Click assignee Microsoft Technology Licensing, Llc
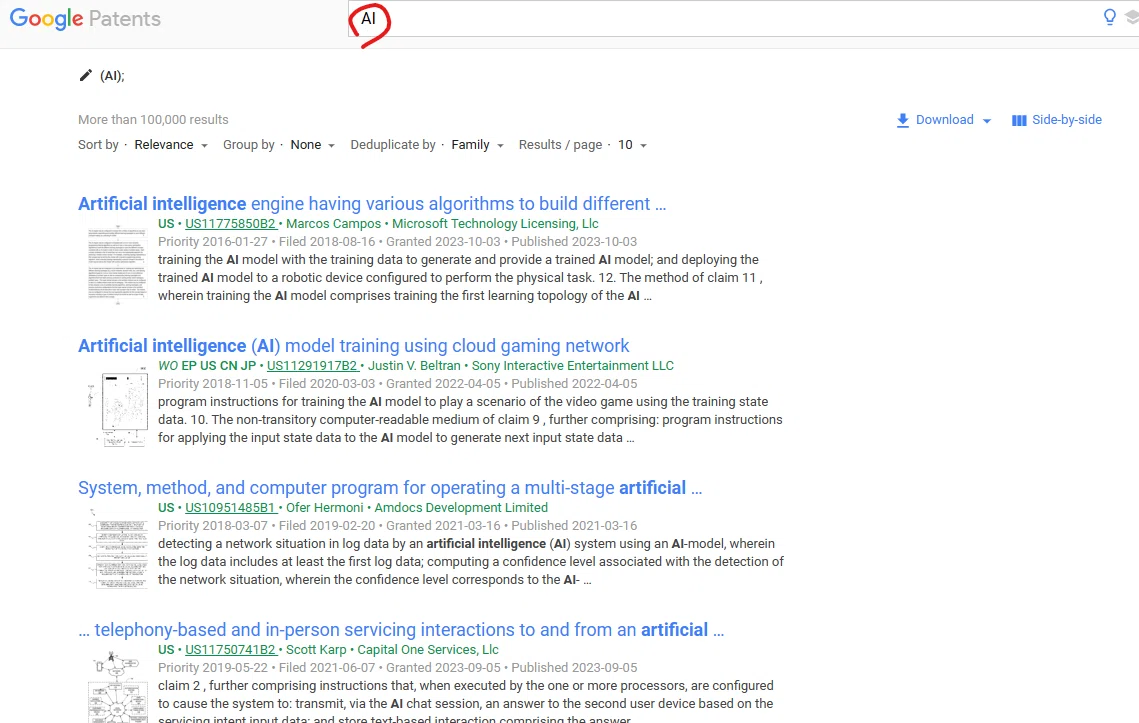 click(x=495, y=224)
